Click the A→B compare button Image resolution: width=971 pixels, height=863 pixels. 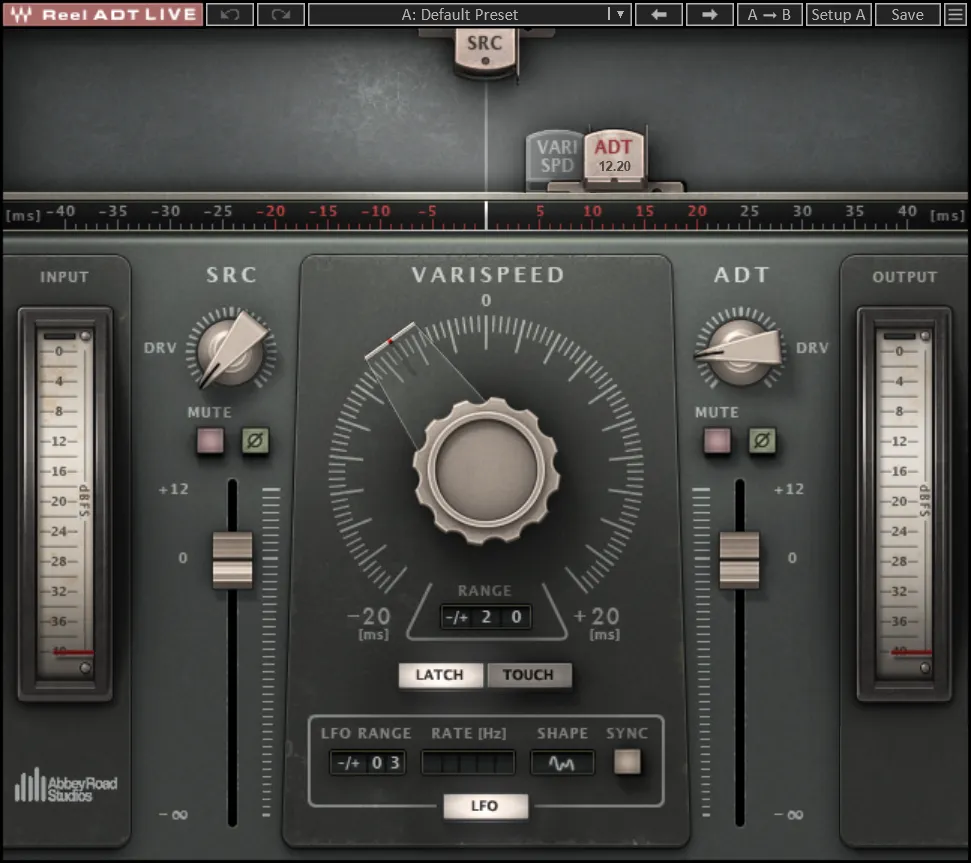tap(770, 14)
